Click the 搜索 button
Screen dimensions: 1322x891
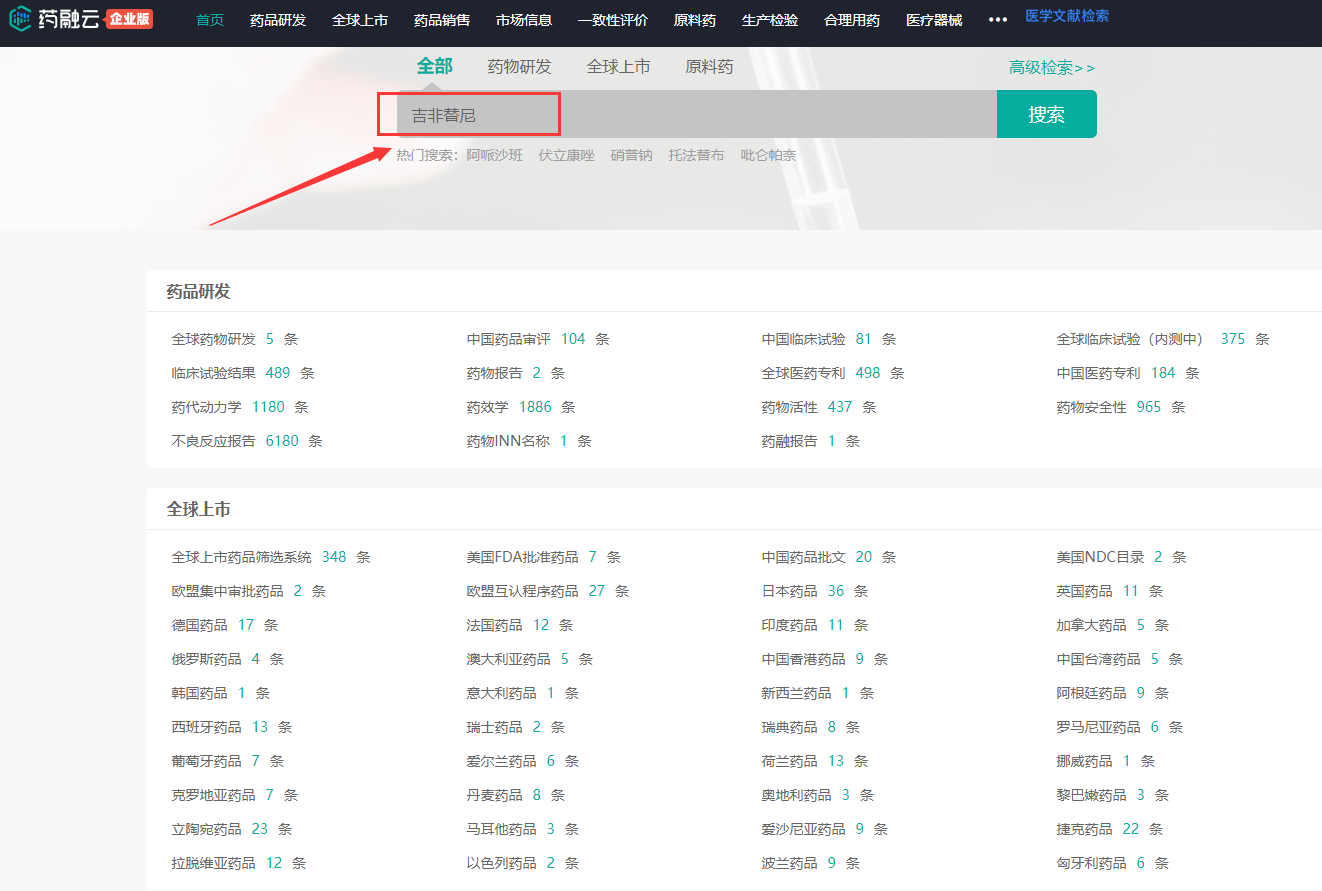(1046, 114)
